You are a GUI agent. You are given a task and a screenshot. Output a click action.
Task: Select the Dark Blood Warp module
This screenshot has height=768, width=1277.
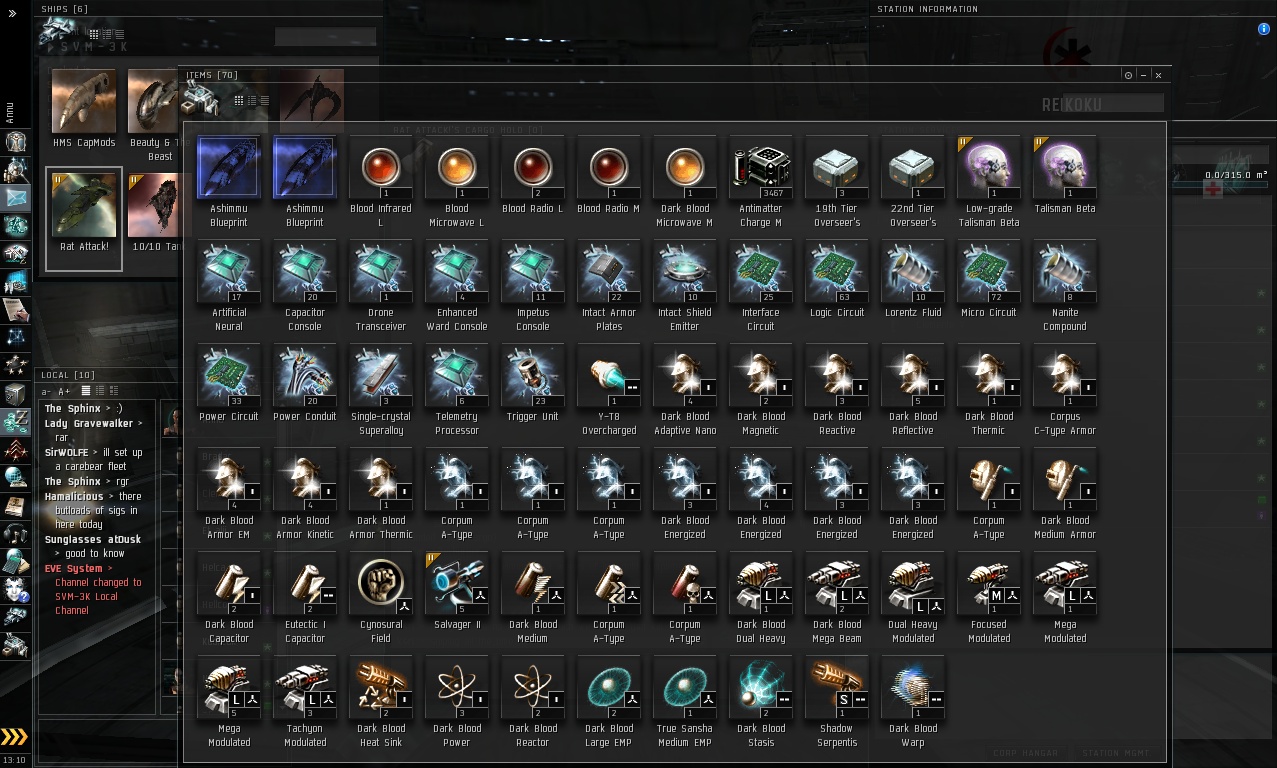tap(913, 702)
